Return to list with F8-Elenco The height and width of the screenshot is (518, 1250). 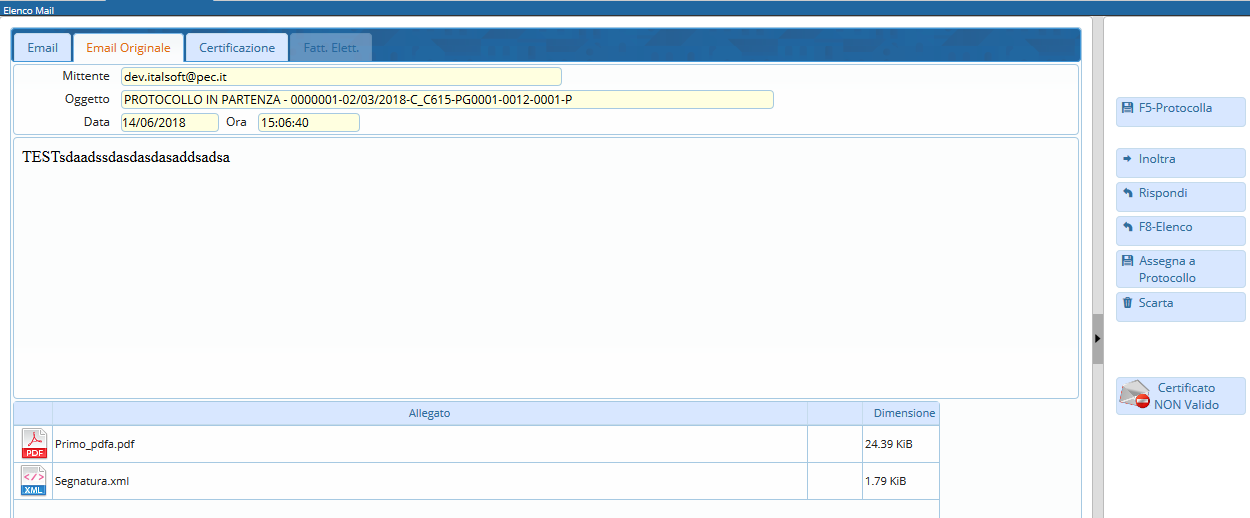[1181, 231]
